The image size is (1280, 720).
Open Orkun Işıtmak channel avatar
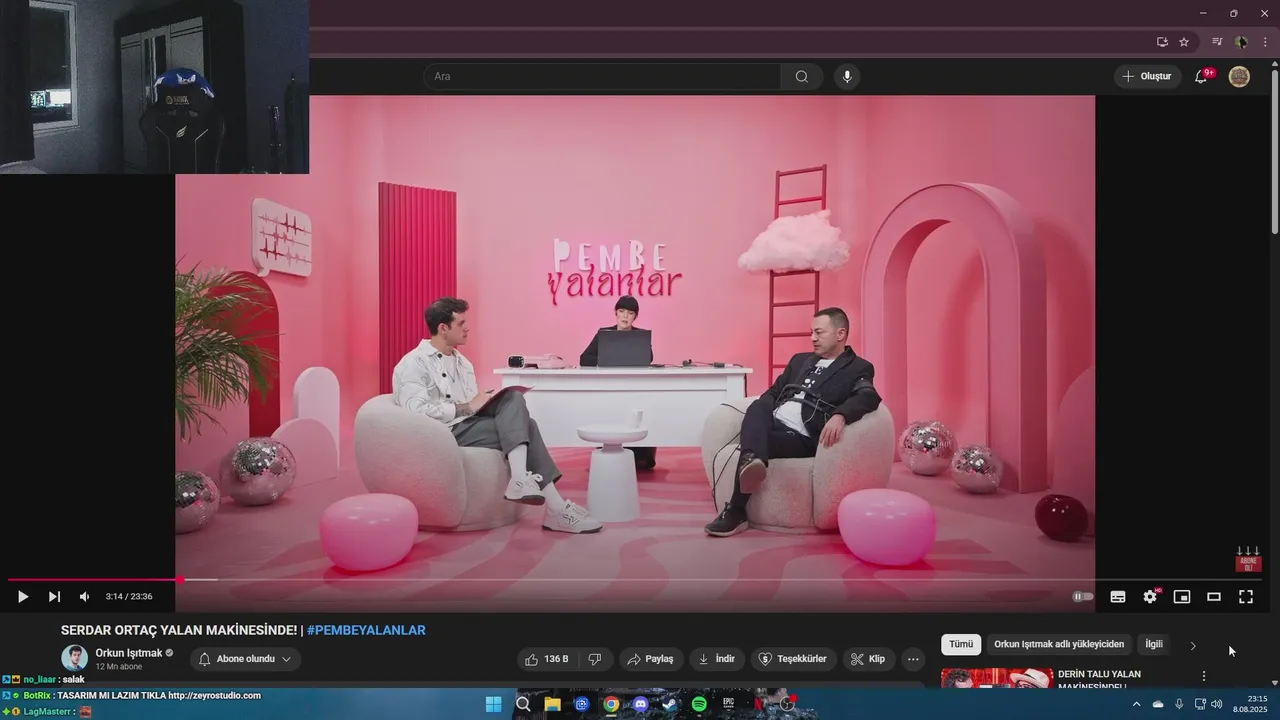click(75, 658)
